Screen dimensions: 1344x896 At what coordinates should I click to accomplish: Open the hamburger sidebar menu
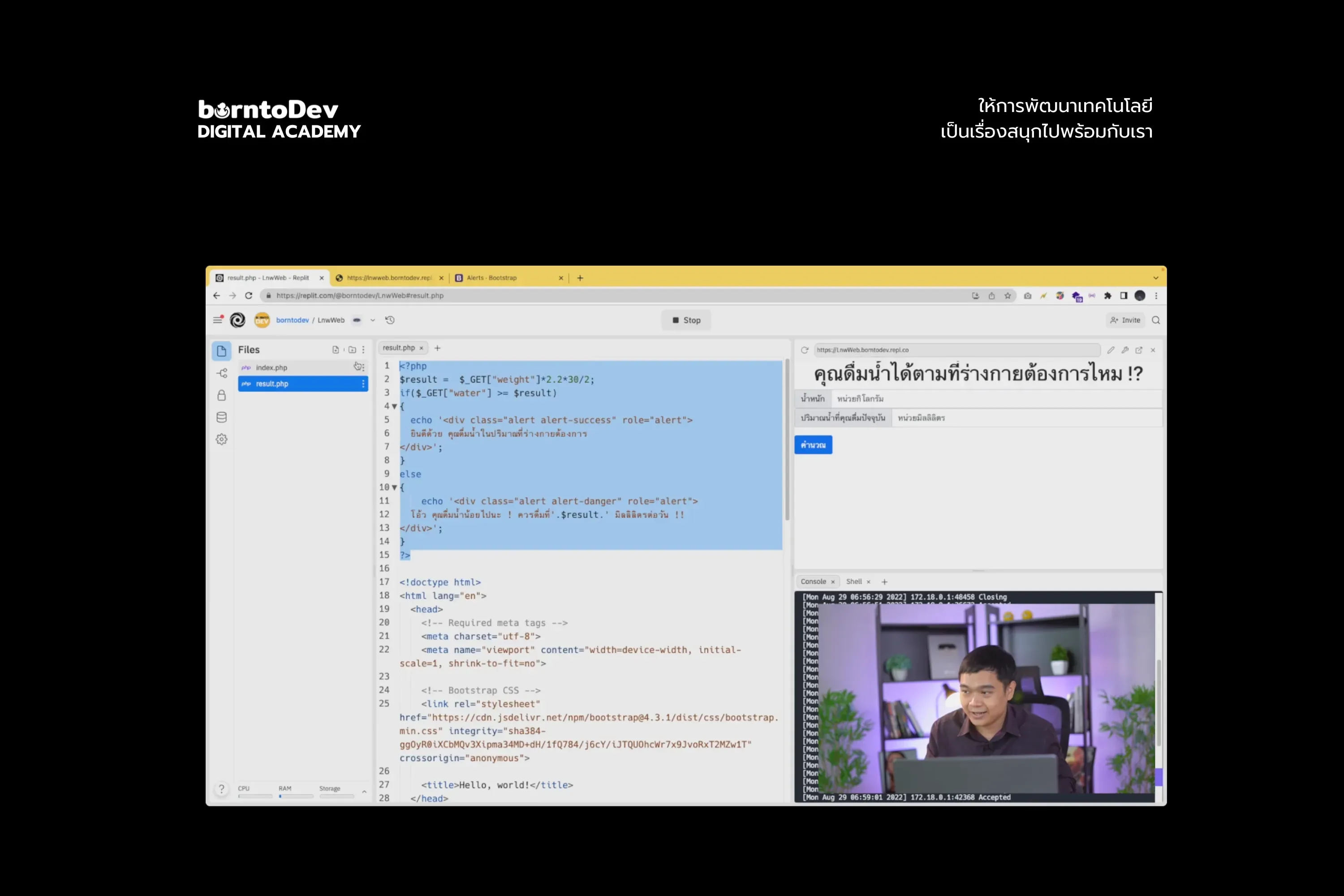point(218,320)
